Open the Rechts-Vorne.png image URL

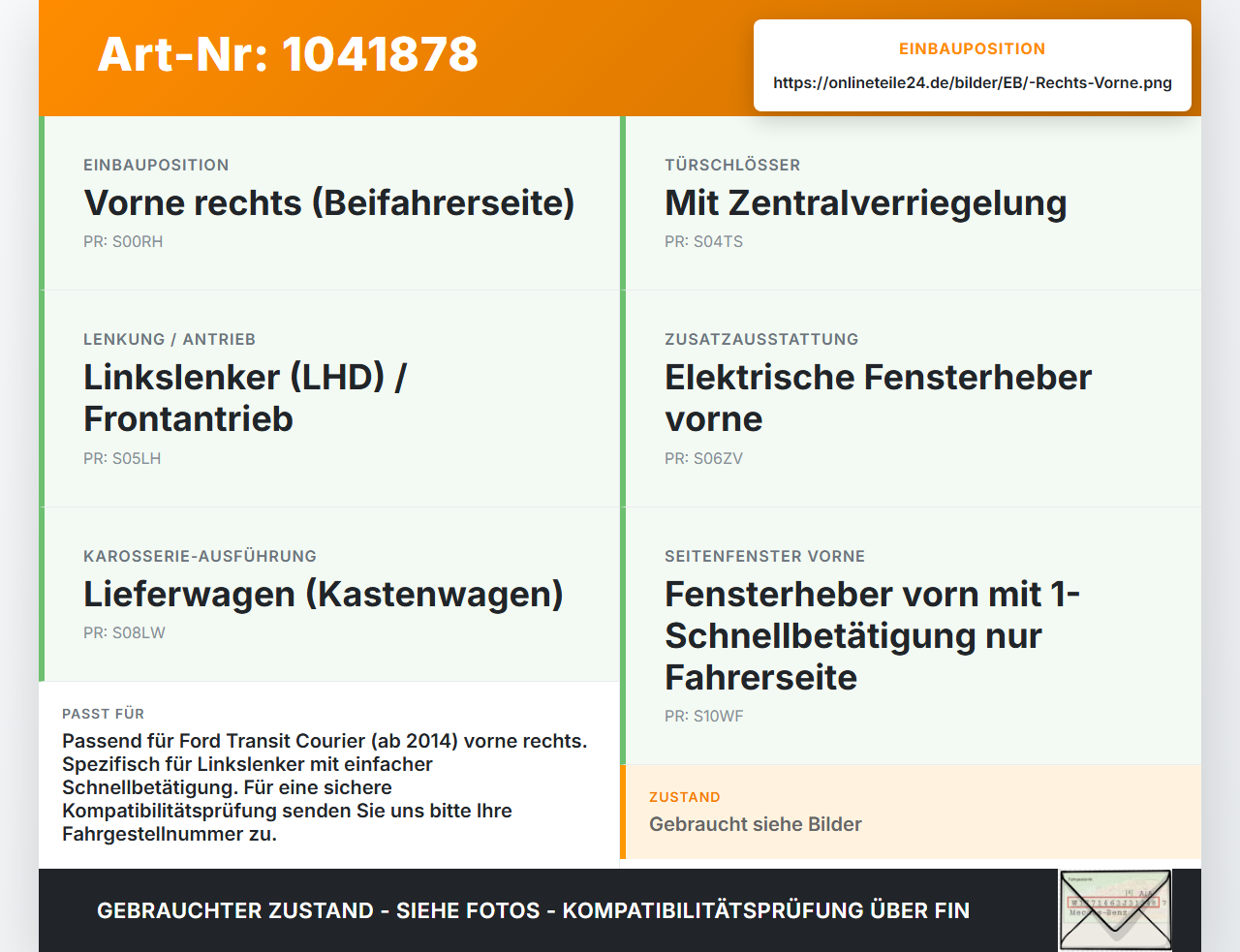coord(973,83)
